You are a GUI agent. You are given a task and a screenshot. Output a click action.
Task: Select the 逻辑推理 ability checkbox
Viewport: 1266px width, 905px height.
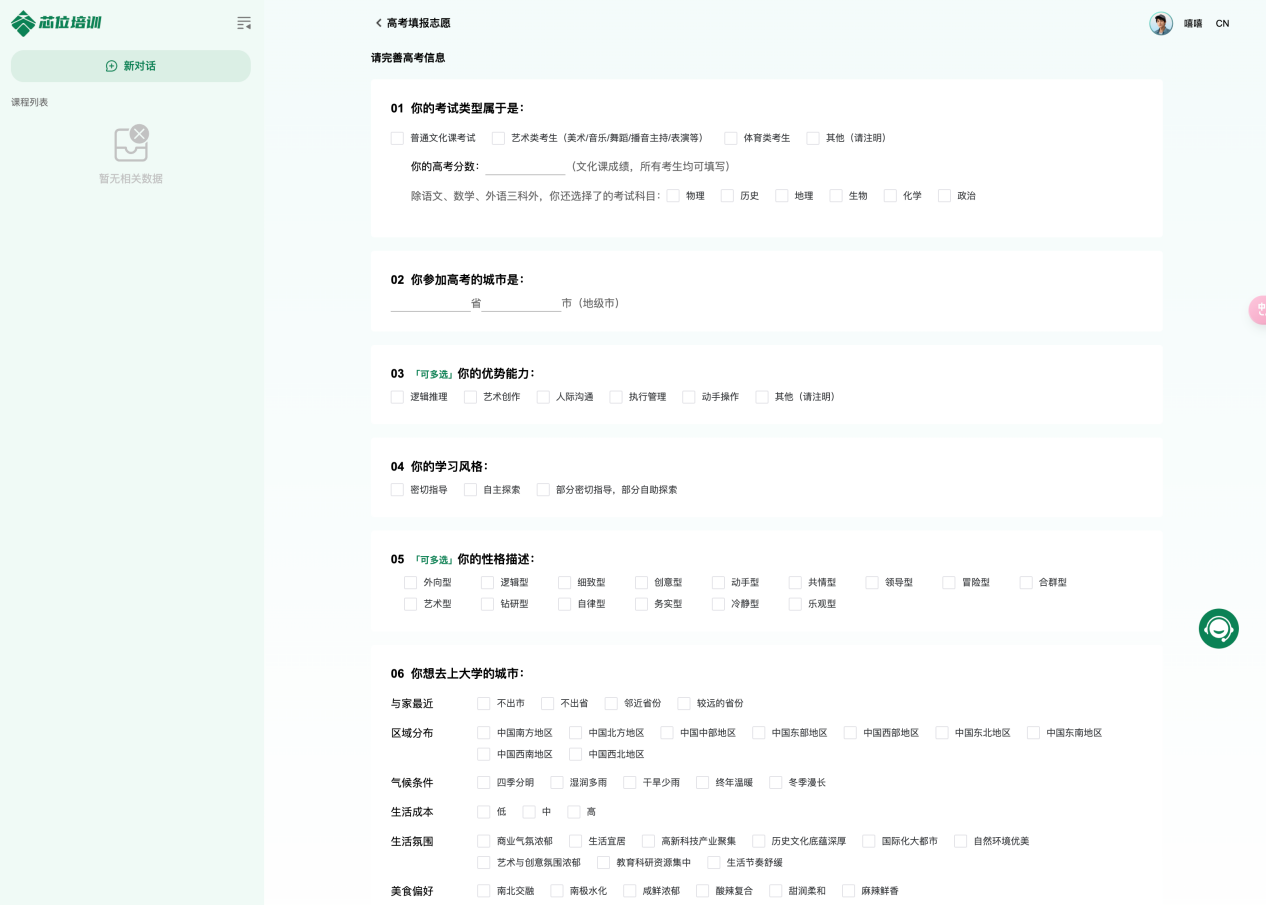click(397, 397)
